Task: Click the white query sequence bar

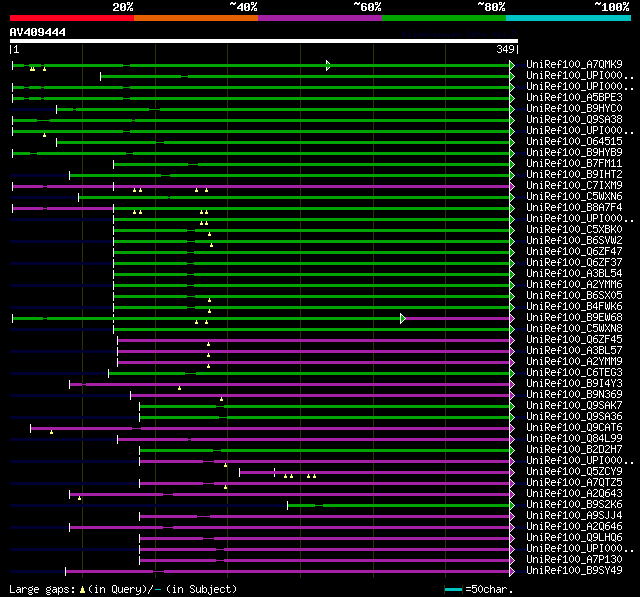Action: coord(264,41)
